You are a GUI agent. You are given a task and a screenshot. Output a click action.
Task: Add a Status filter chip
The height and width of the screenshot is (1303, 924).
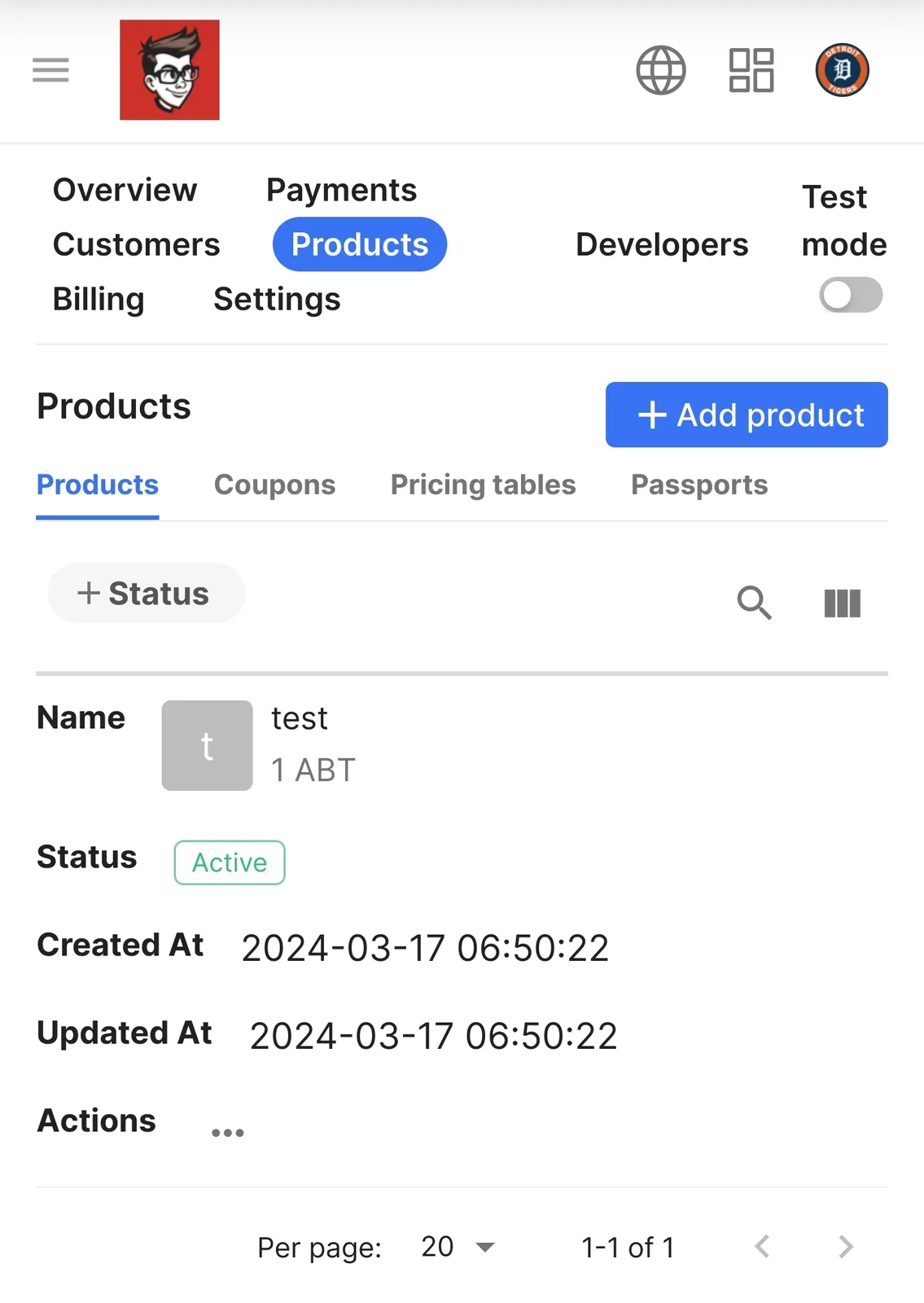pyautogui.click(x=146, y=594)
